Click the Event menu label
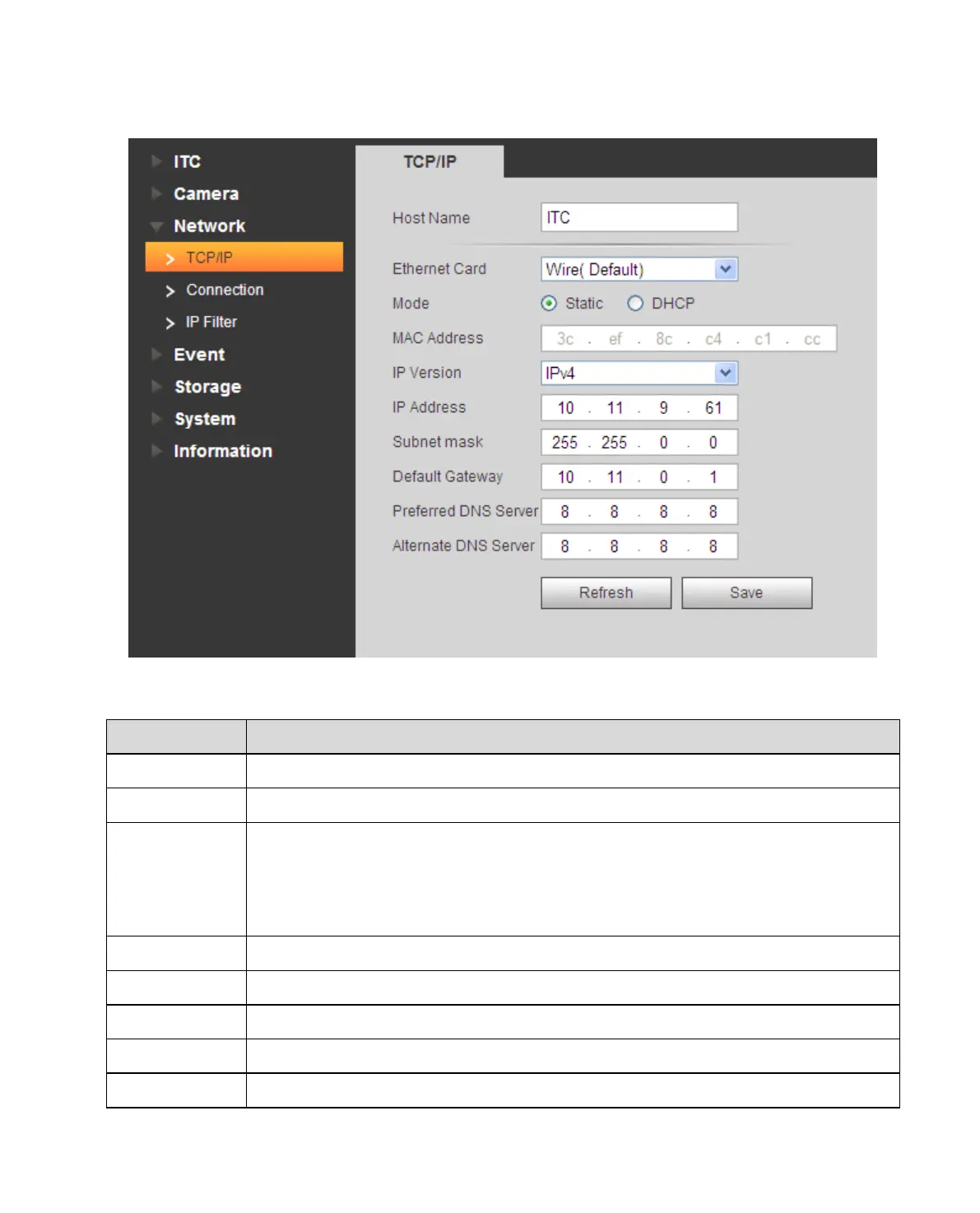 tap(199, 355)
